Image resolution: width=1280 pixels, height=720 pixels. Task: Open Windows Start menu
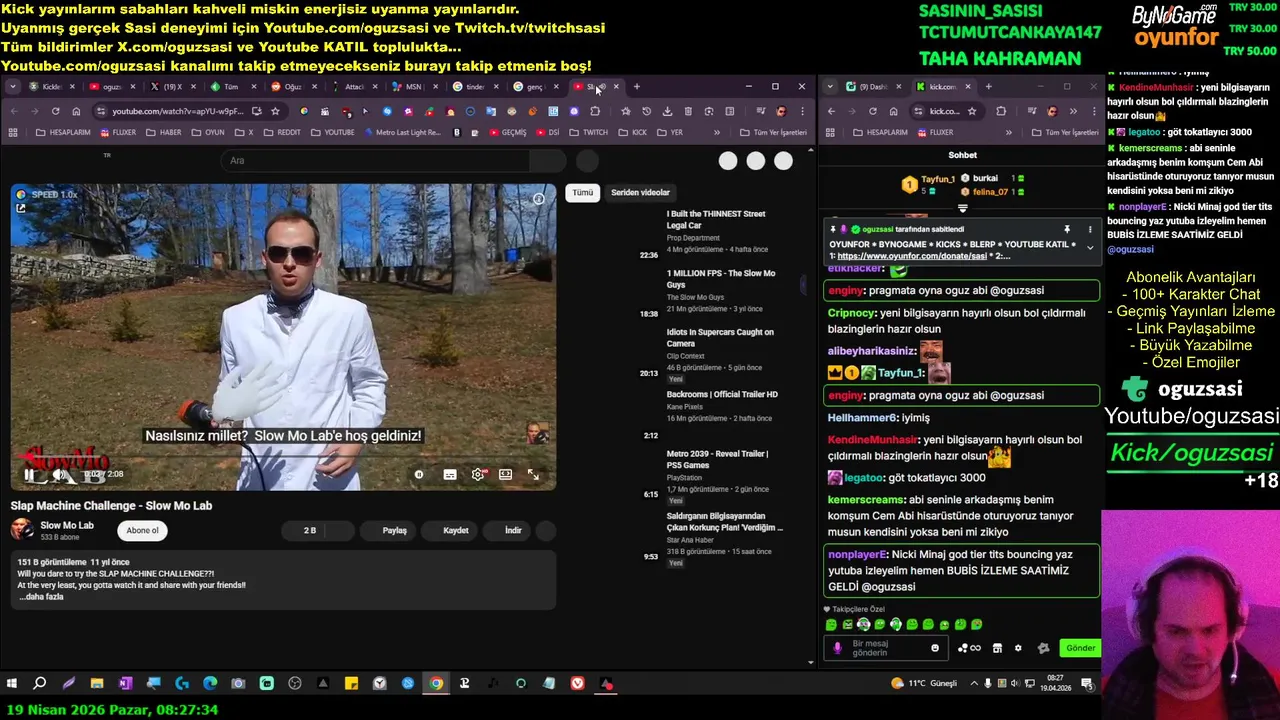[x=12, y=684]
